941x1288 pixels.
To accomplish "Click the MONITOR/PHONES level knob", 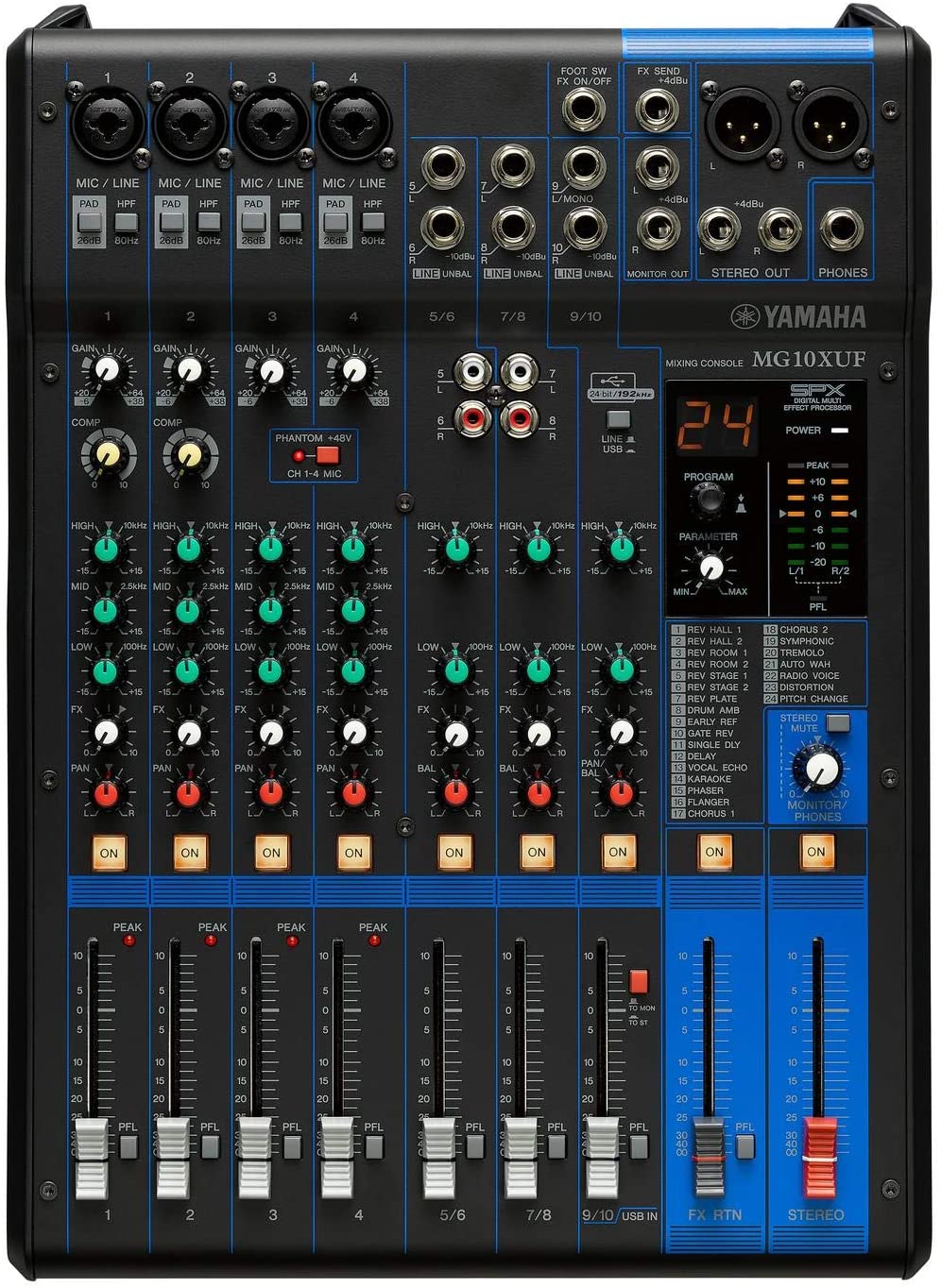I will pyautogui.click(x=821, y=769).
